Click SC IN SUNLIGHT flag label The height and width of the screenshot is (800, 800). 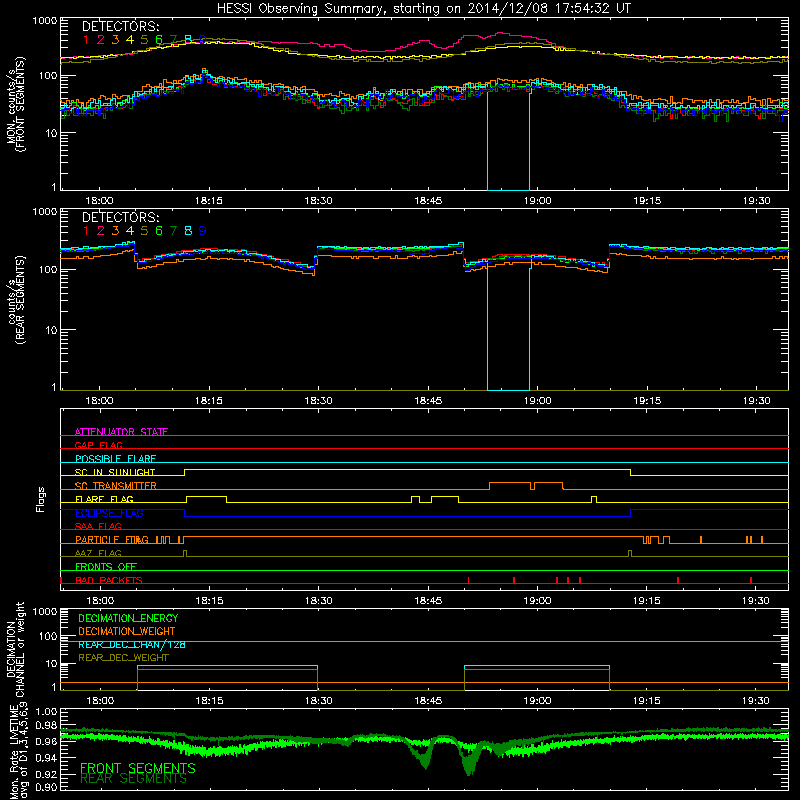click(115, 472)
